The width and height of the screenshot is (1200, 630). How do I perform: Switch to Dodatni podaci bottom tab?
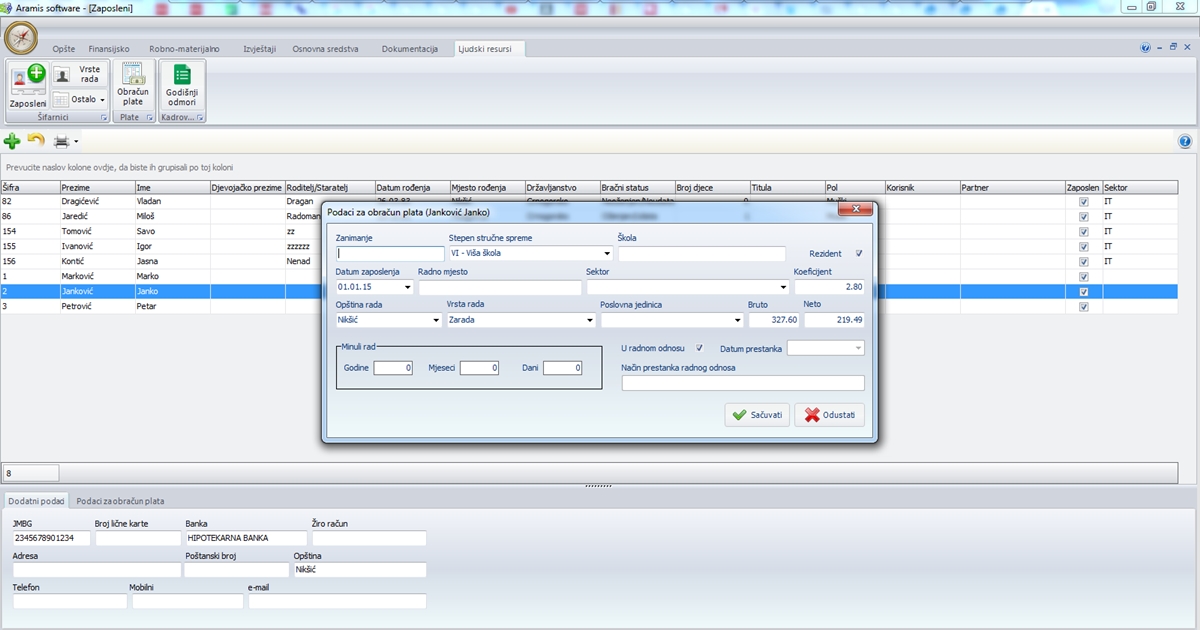[36, 500]
